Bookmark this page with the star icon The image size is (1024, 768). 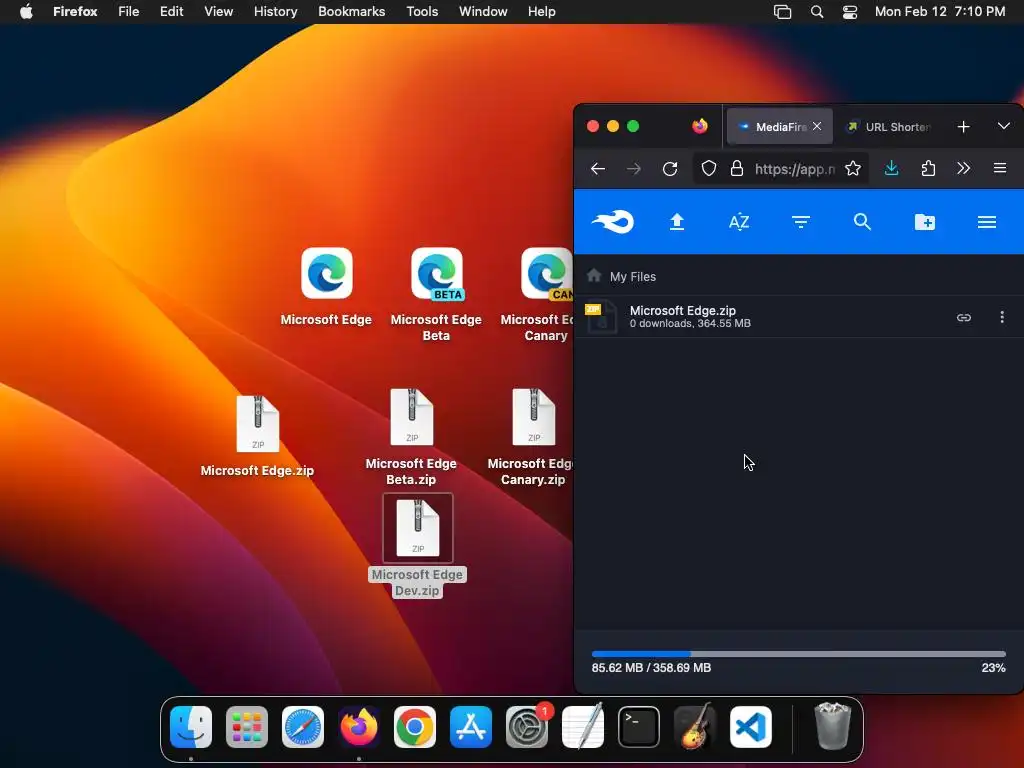853,168
